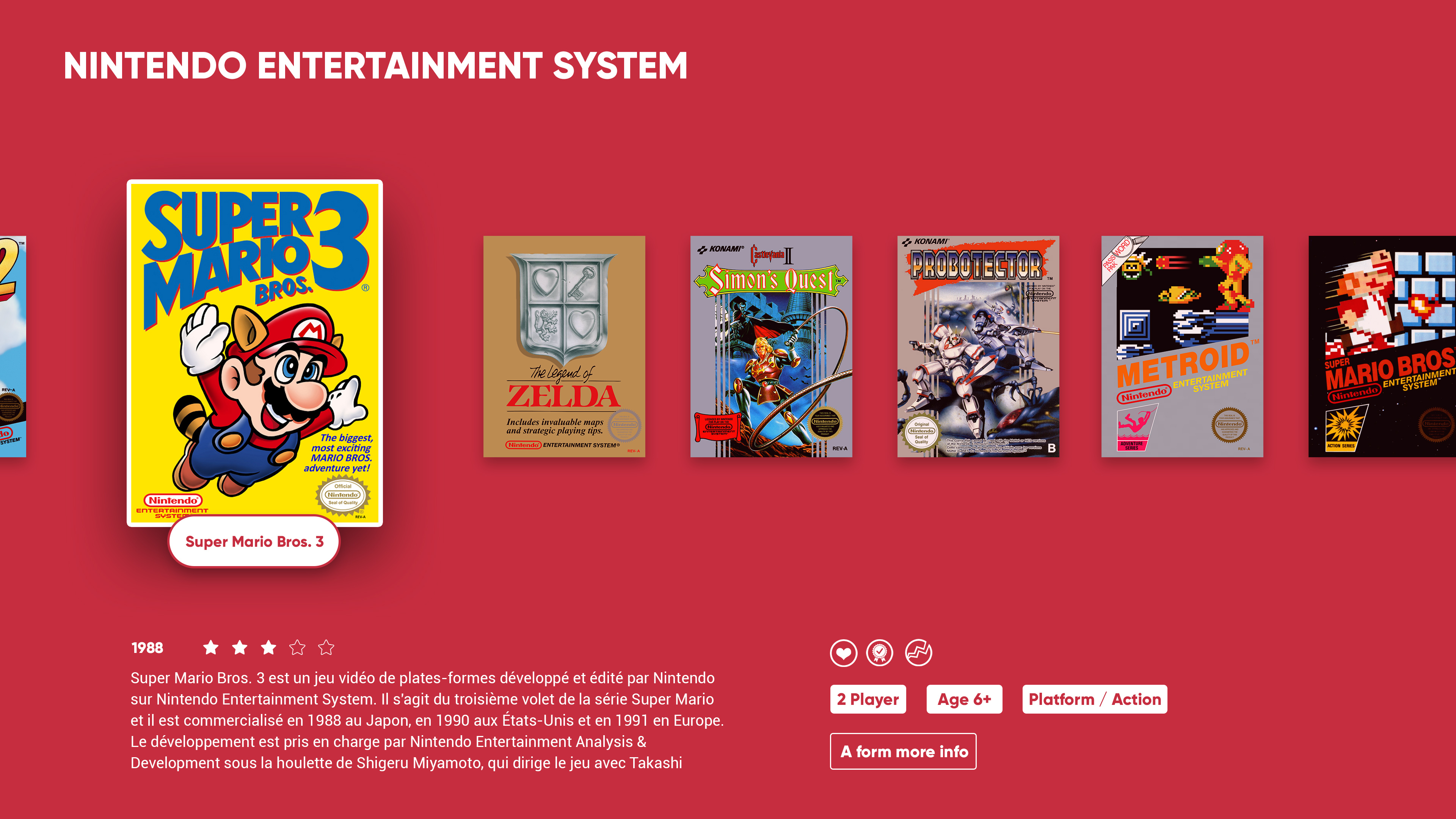Select the Platform / Action genre tag

click(x=1095, y=699)
